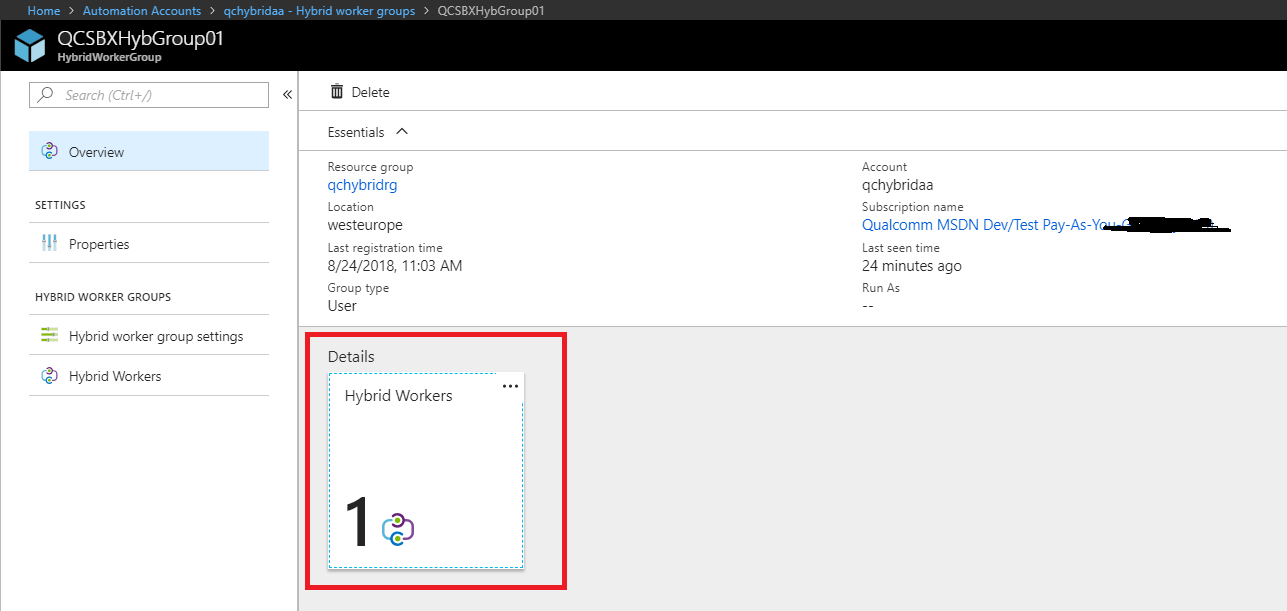Select Overview in the sidebar
Image resolution: width=1287 pixels, height=611 pixels.
[x=96, y=150]
